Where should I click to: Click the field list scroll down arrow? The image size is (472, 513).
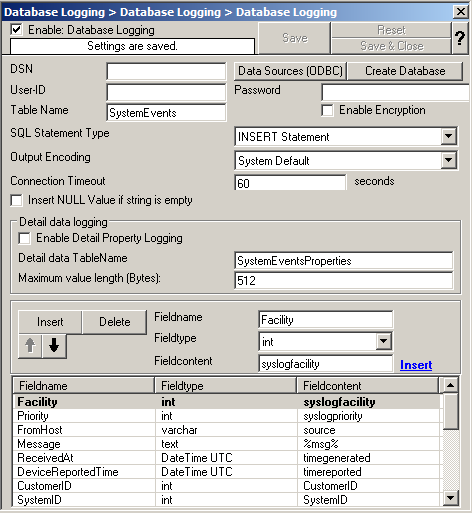pyautogui.click(x=450, y=498)
